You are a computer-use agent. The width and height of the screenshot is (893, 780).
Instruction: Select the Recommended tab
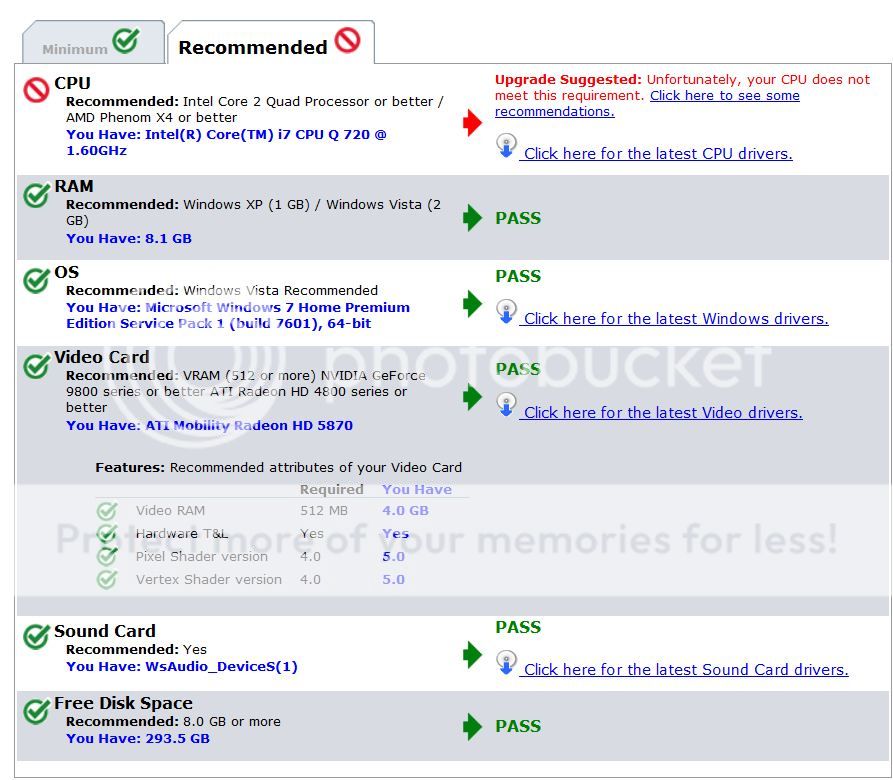(x=271, y=43)
